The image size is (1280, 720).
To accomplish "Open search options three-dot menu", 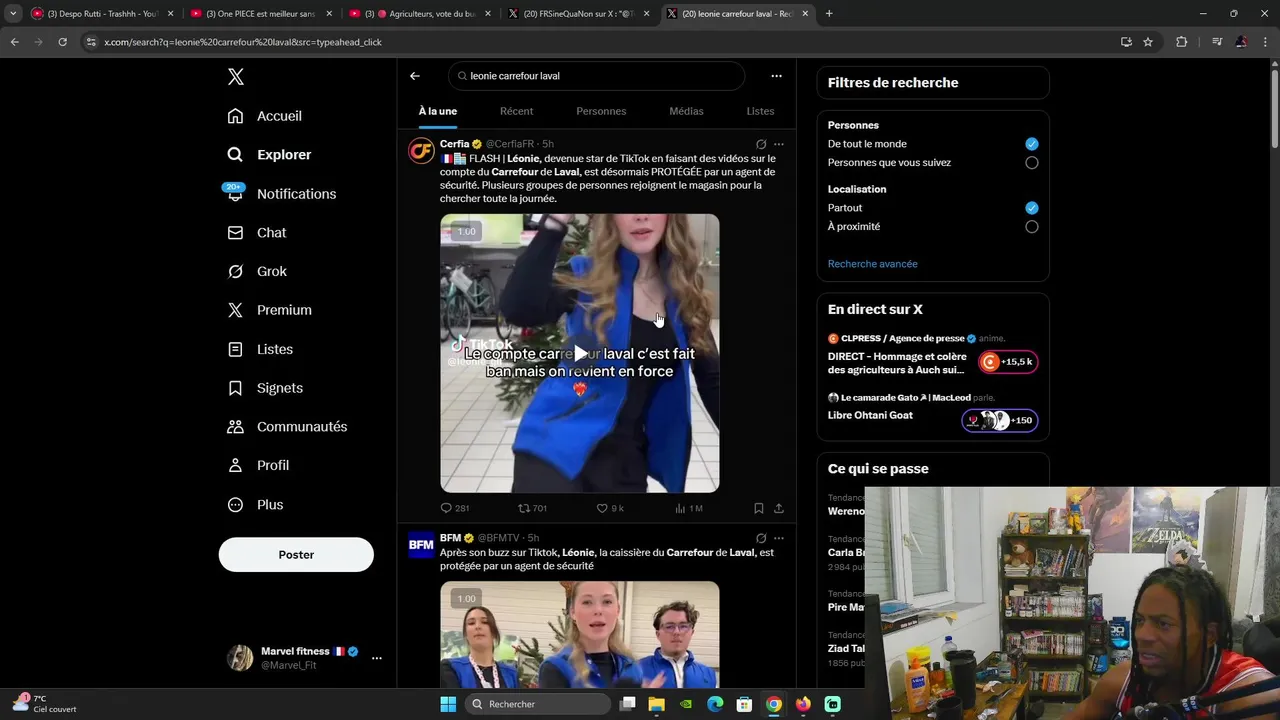I will click(776, 76).
